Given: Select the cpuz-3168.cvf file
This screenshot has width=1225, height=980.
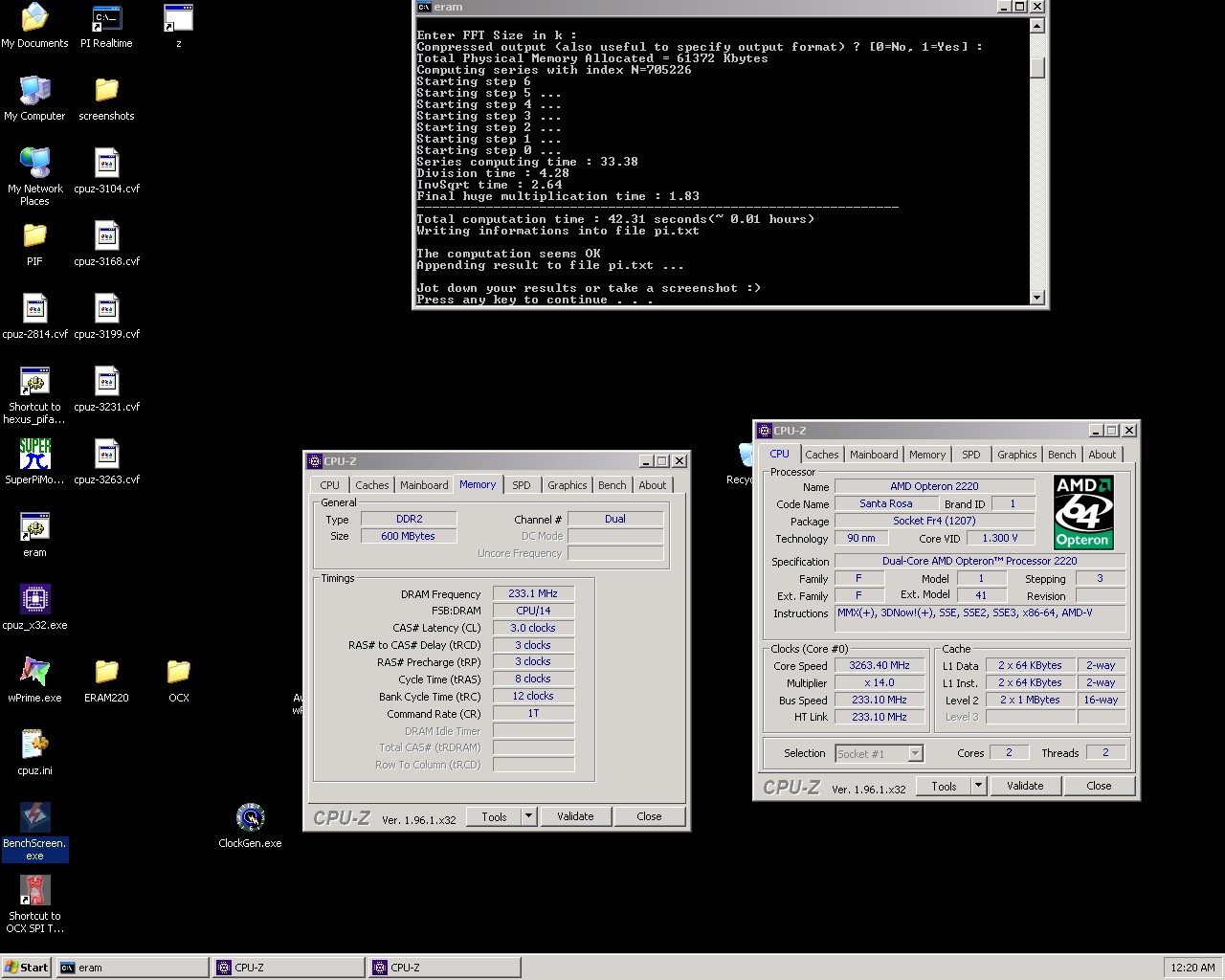Looking at the screenshot, I should pyautogui.click(x=106, y=244).
